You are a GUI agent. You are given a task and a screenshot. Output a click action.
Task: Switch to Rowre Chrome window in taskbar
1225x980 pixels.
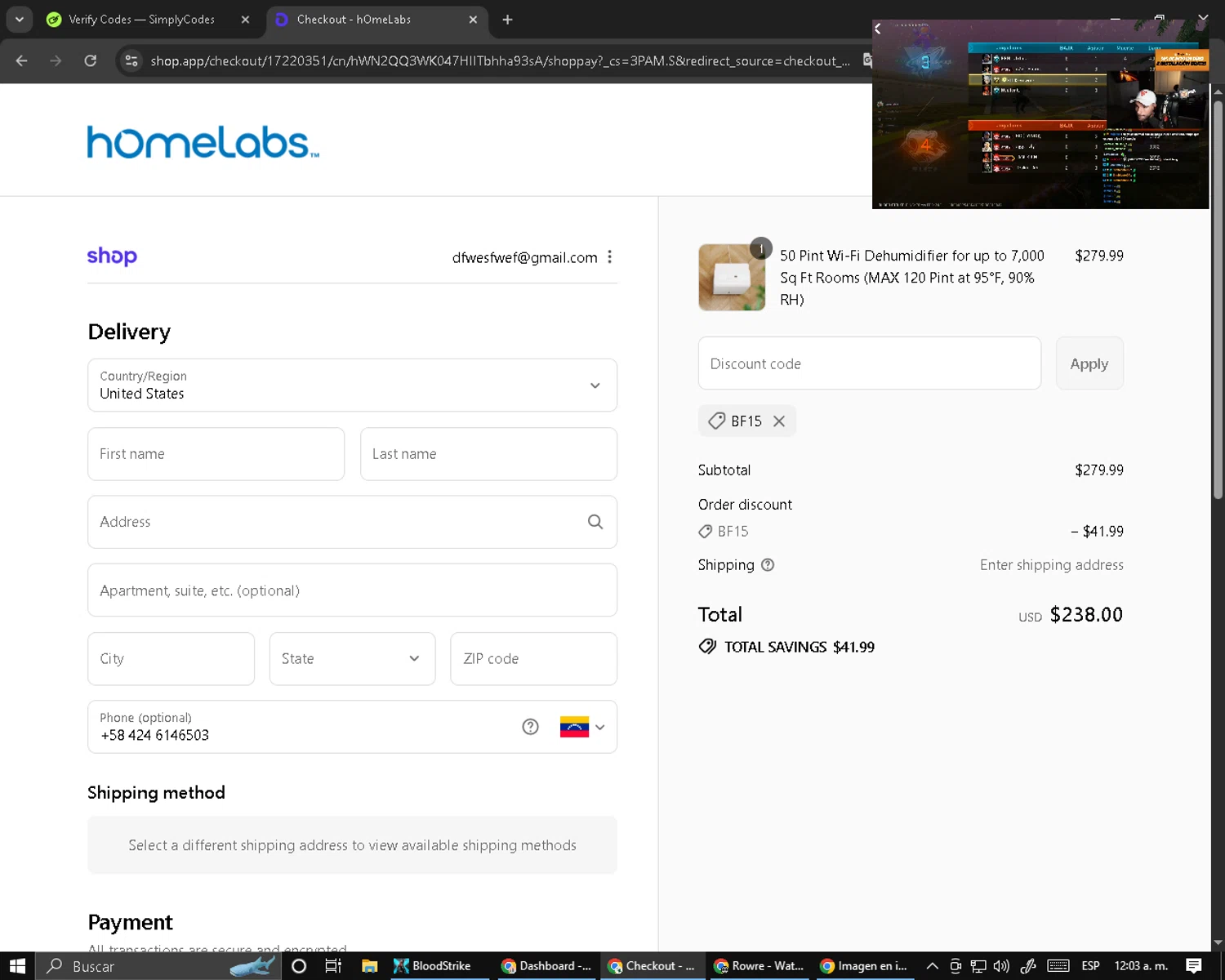(759, 966)
